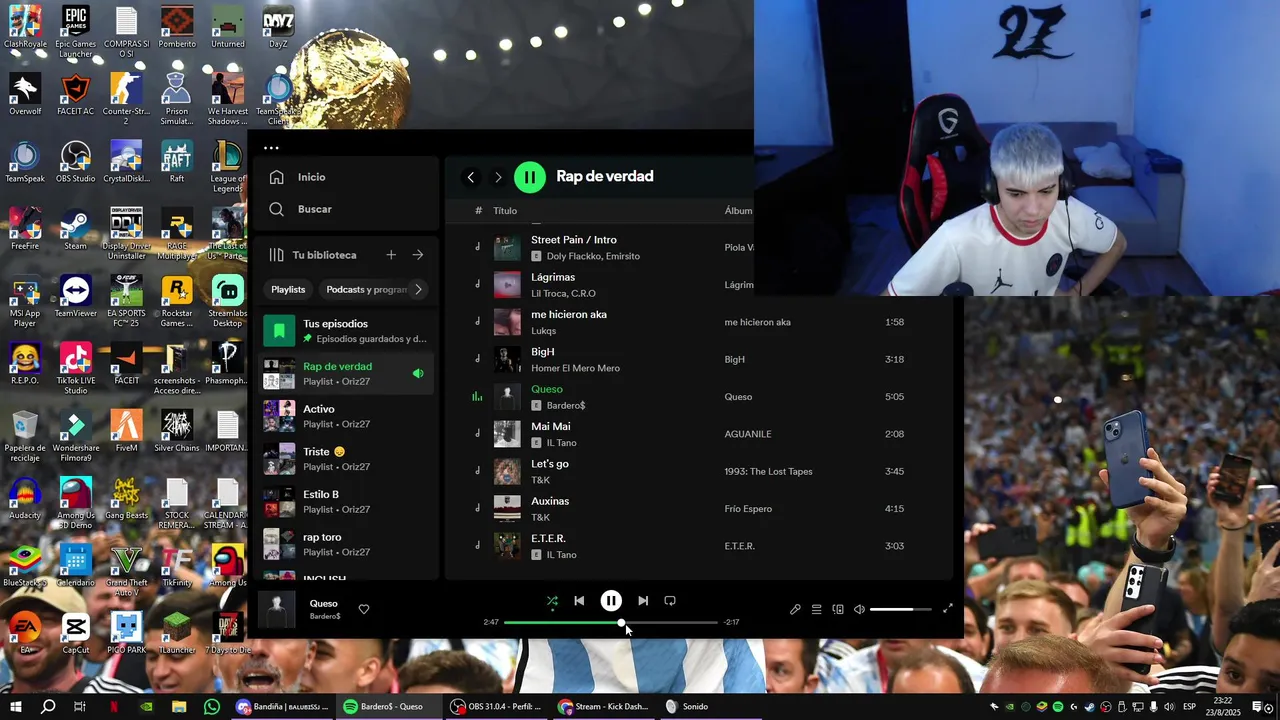The height and width of the screenshot is (720, 1280).
Task: Expand library with arrow icon
Action: point(418,255)
